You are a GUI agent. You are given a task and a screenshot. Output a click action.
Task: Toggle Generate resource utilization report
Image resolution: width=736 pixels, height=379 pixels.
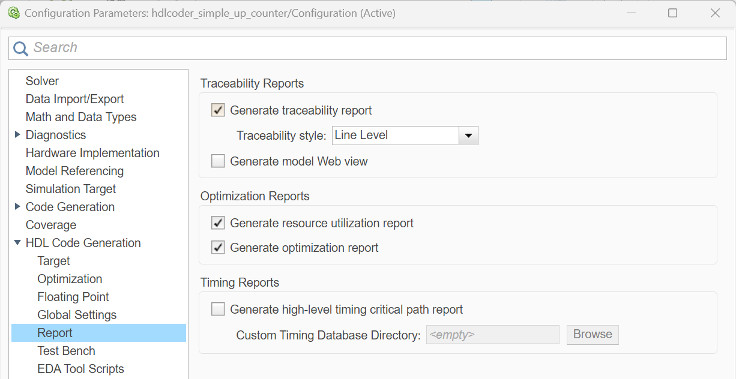(x=218, y=223)
